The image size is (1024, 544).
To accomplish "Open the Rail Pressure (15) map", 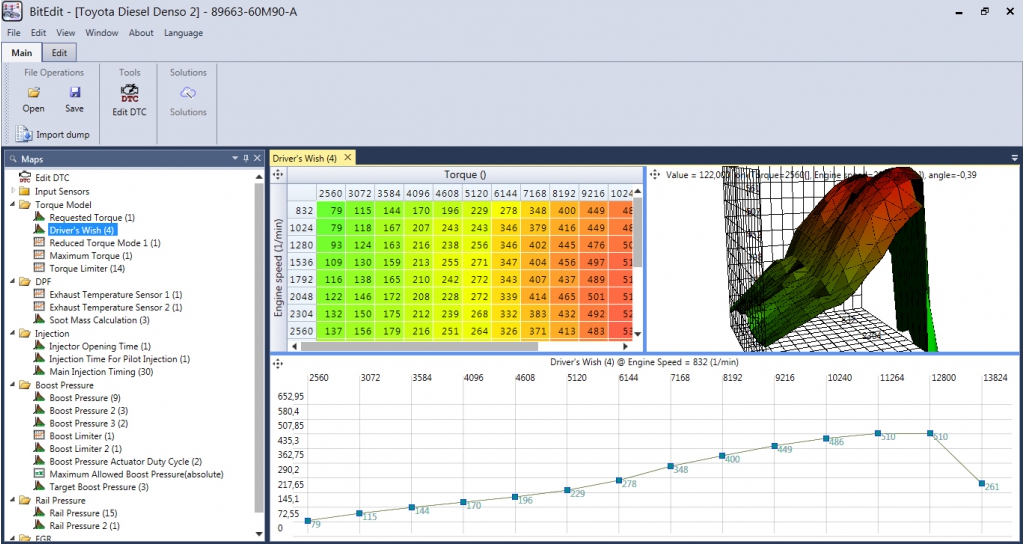I will click(84, 513).
